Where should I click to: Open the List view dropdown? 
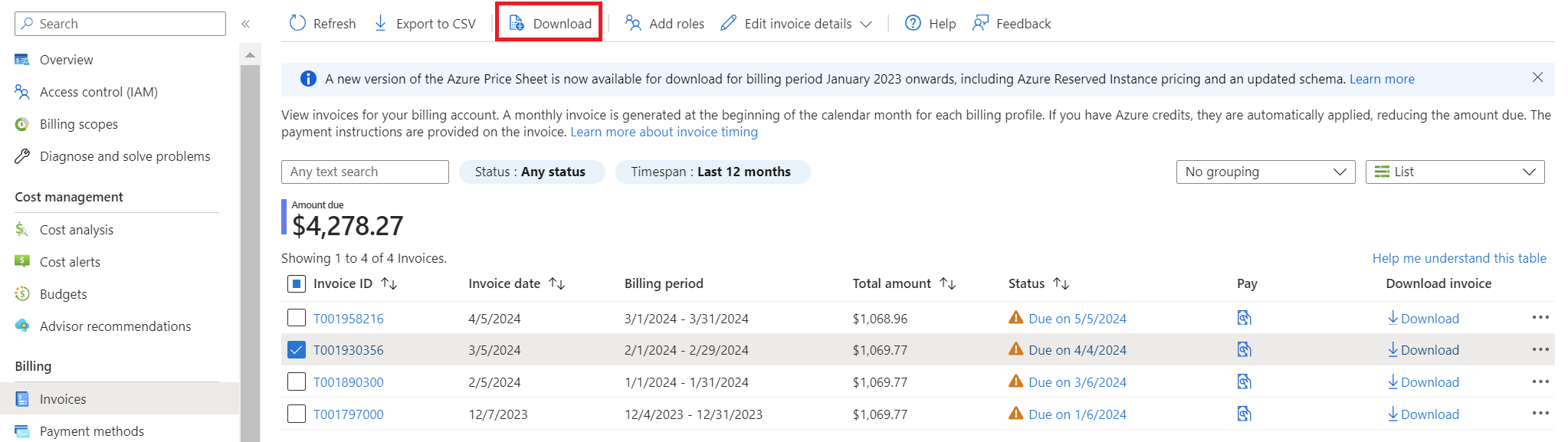[x=1455, y=172]
